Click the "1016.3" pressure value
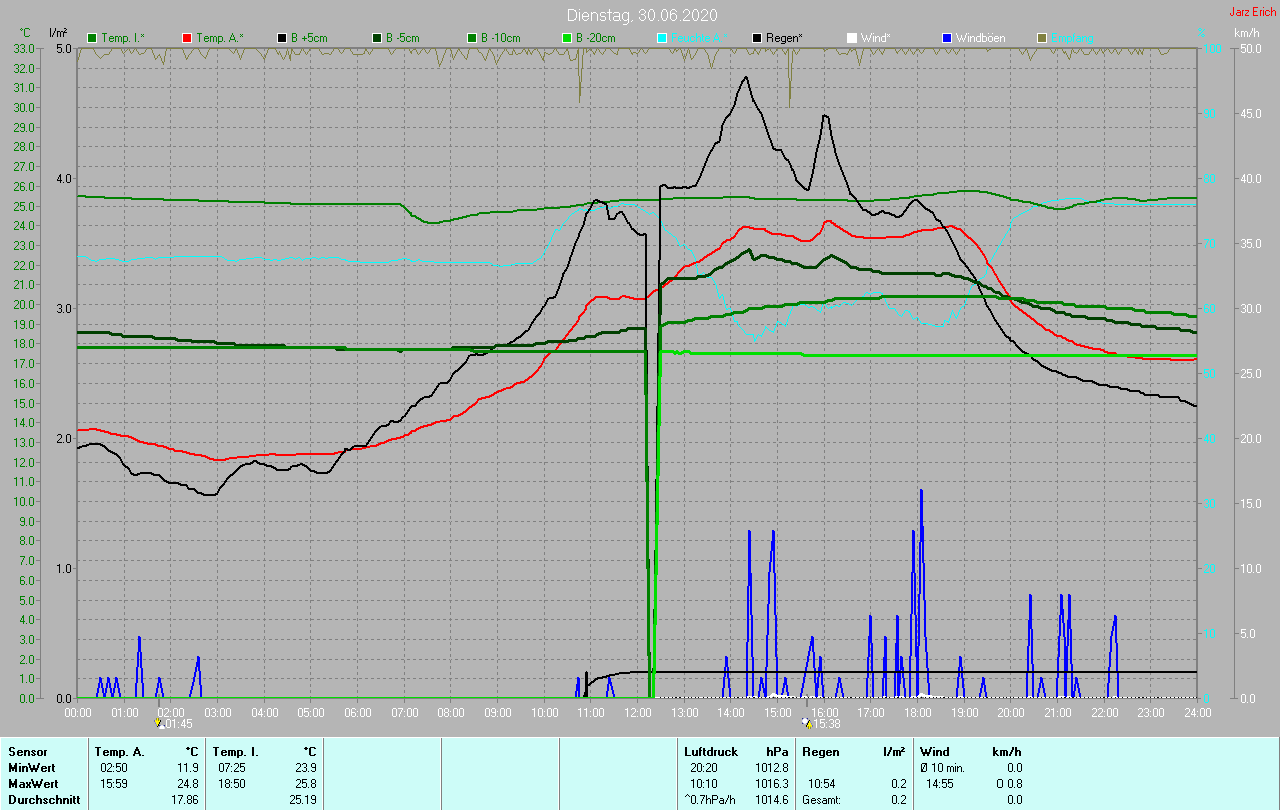Image resolution: width=1280 pixels, height=810 pixels. (x=770, y=783)
